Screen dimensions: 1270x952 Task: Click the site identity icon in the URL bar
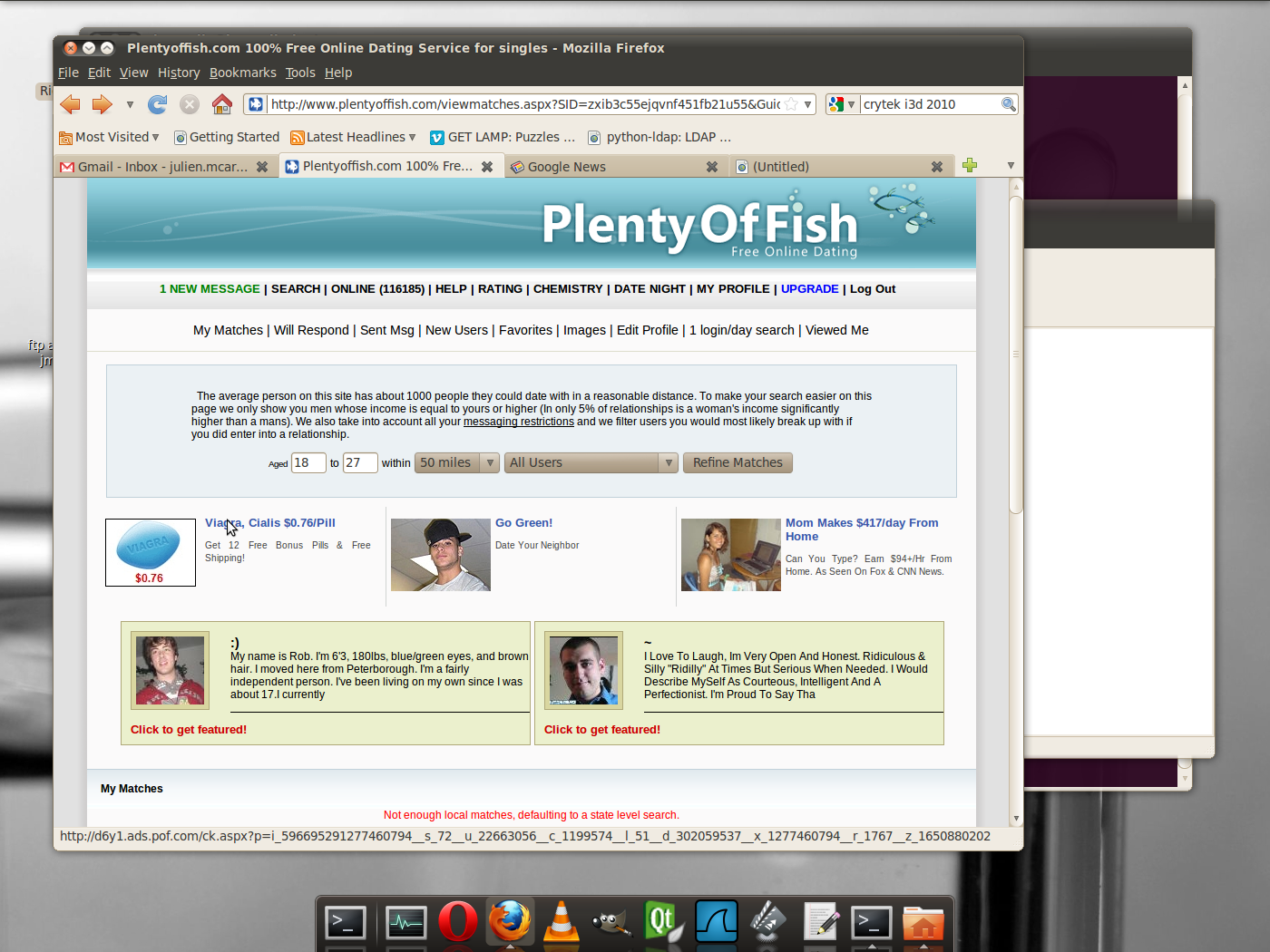[x=256, y=104]
